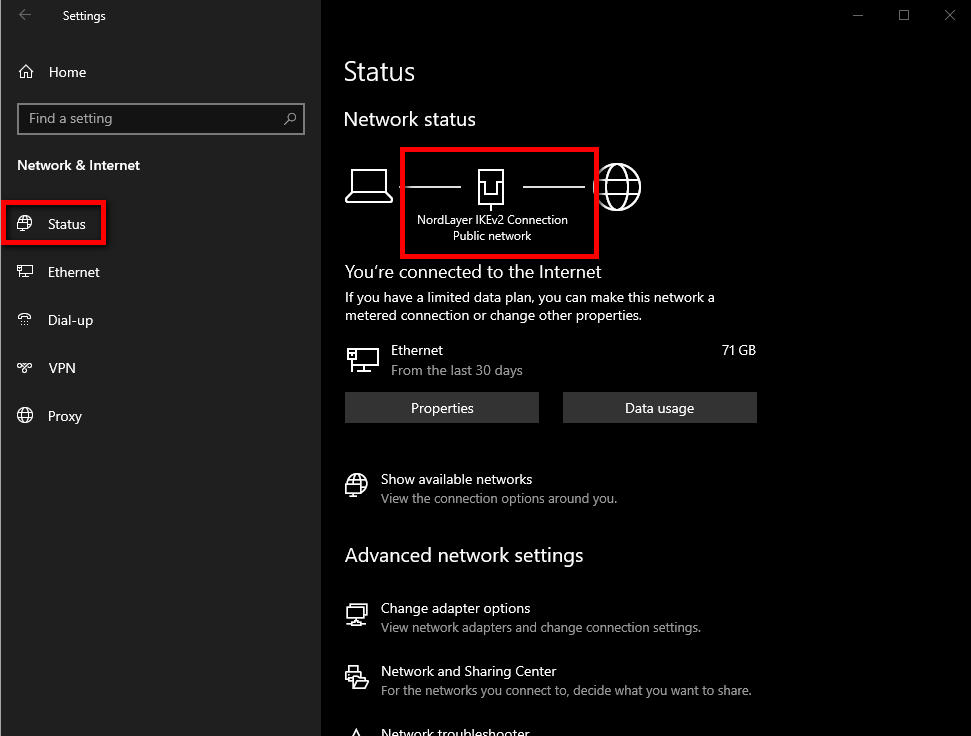Click the Internet globe in network diagram
The height and width of the screenshot is (736, 971).
click(x=619, y=185)
